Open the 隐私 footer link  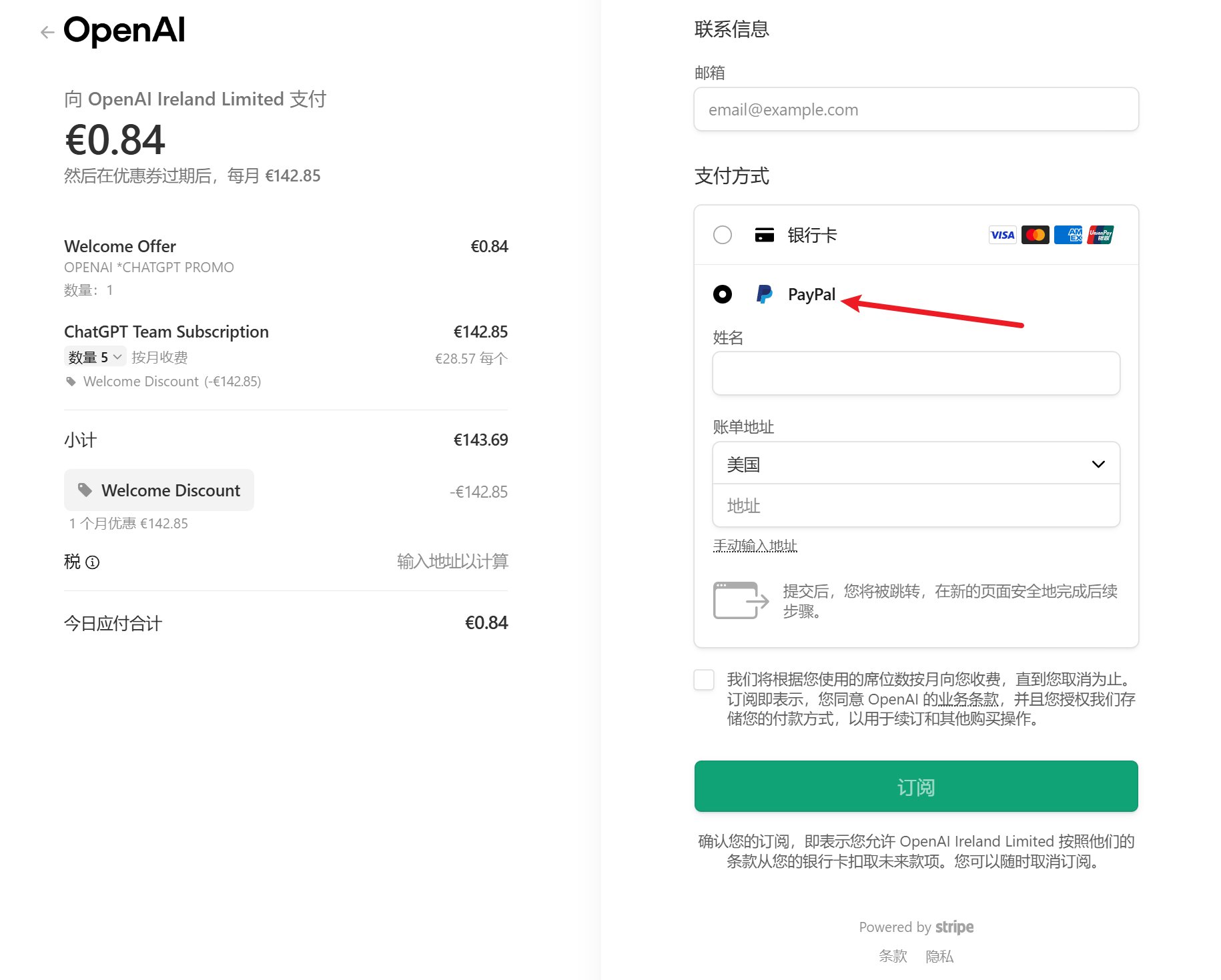click(939, 957)
